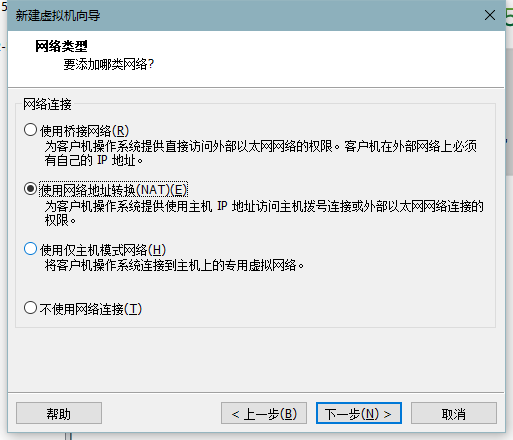513x440 pixels.
Task: Enable the 使用仅主机模式网络(H) radio button circle
Action: click(30, 249)
